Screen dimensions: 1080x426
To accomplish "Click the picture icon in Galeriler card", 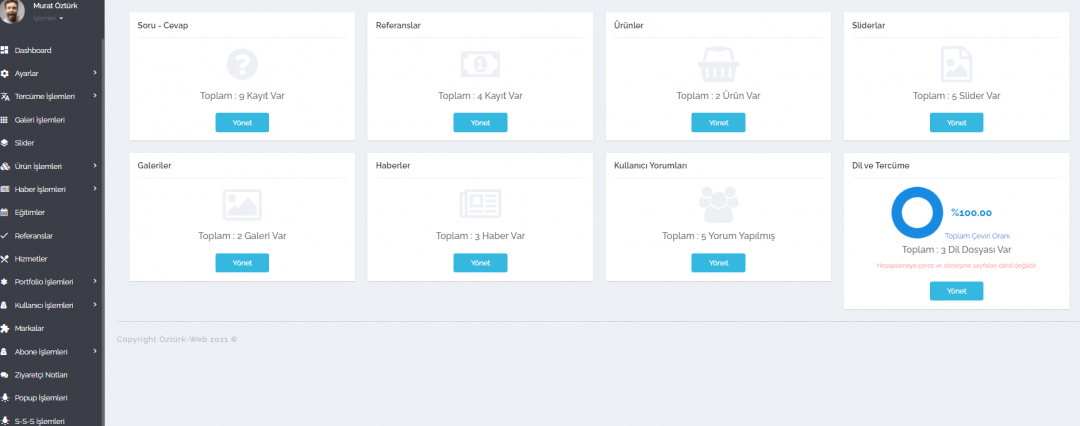I will (242, 205).
